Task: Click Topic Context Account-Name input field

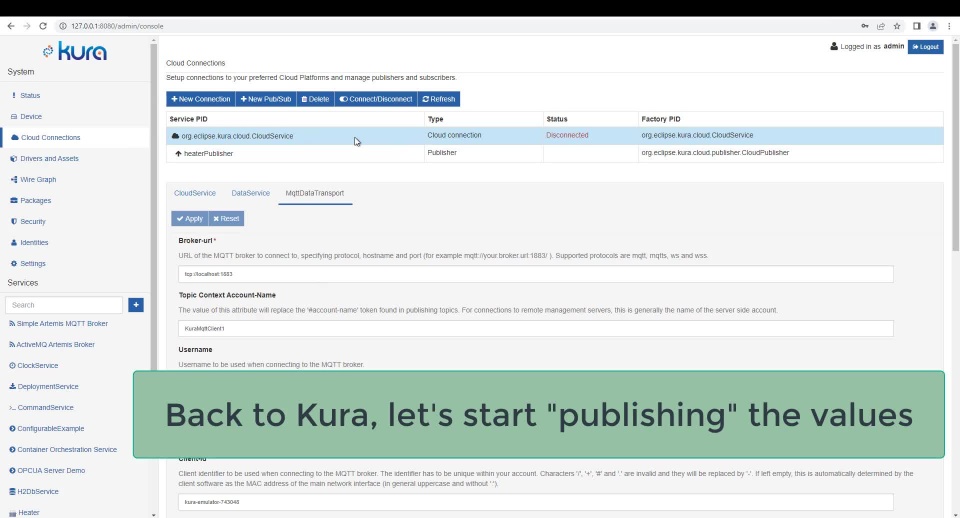Action: click(536, 328)
